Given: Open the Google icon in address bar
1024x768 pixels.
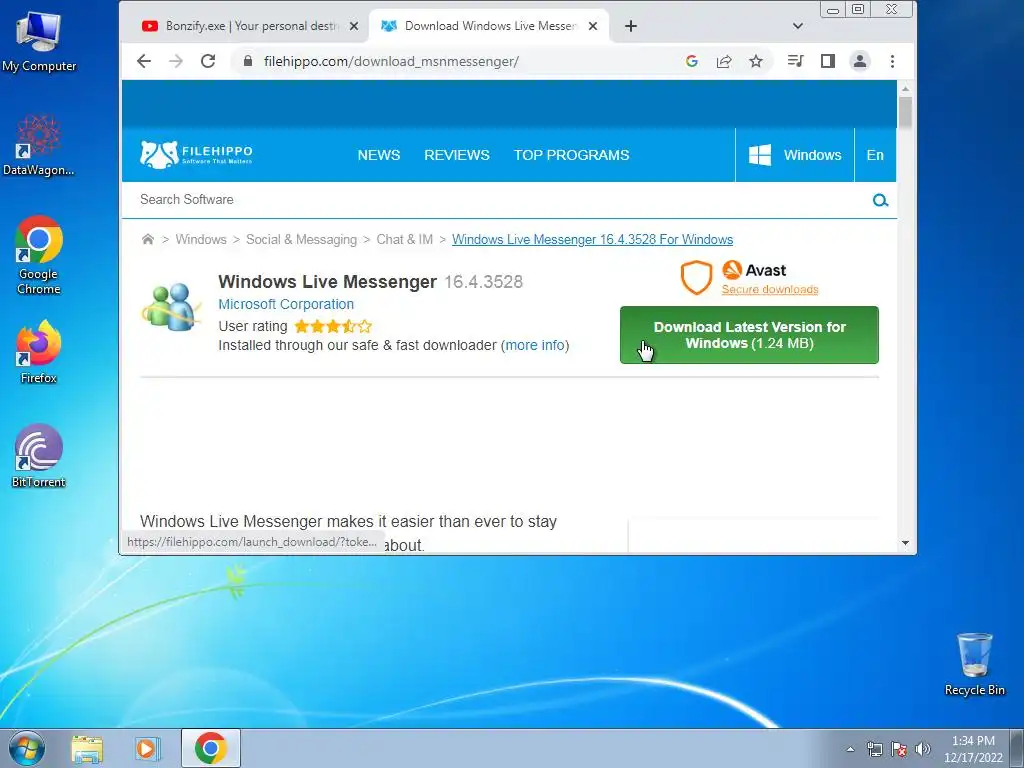Looking at the screenshot, I should (x=692, y=61).
